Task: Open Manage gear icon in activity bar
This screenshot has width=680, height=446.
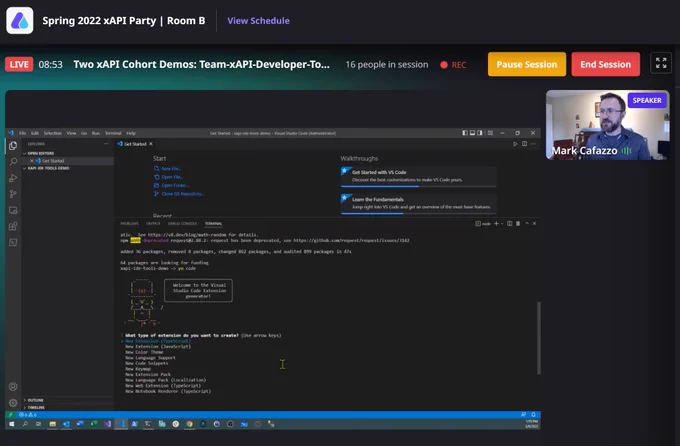Action: 13,403
